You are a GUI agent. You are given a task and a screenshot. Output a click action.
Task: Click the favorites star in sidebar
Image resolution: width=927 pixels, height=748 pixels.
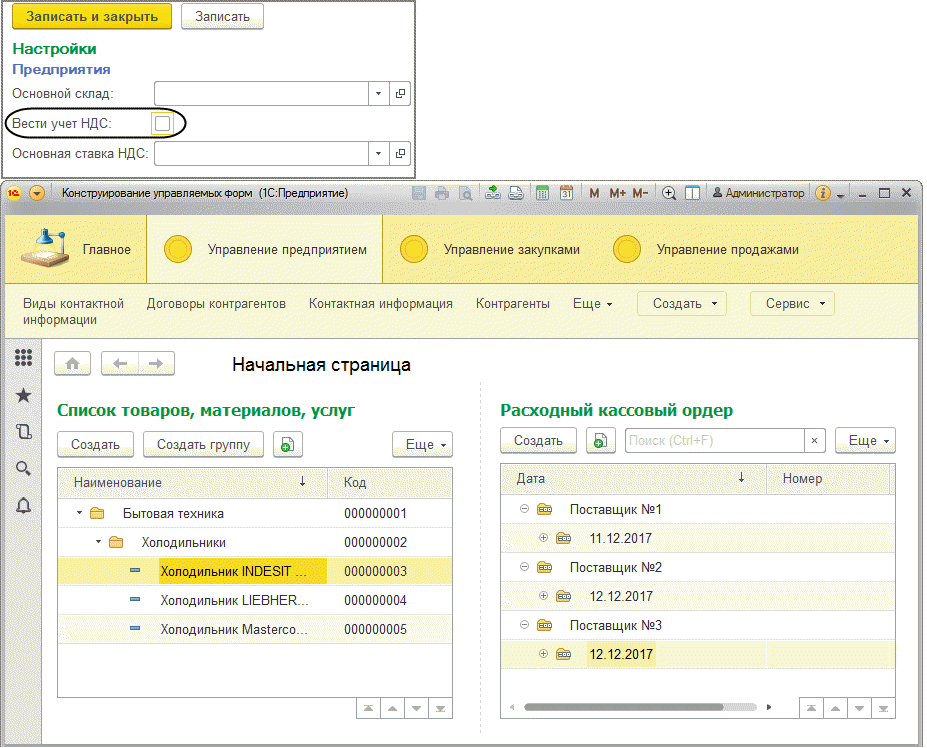24,395
